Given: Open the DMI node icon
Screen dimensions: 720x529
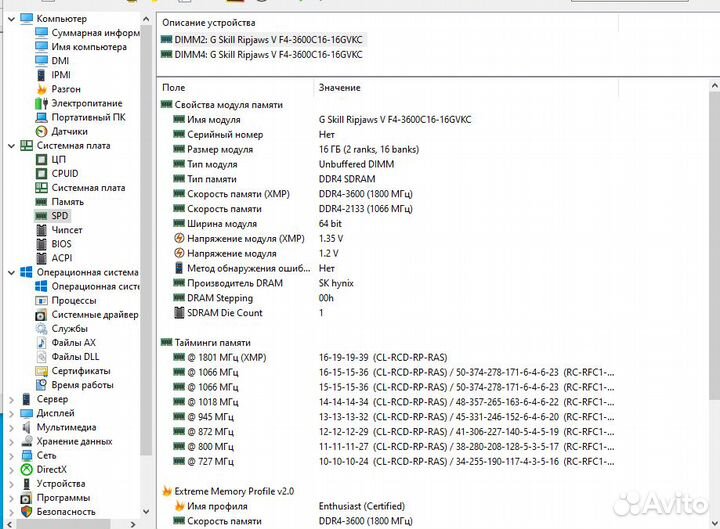Looking at the screenshot, I should click(41, 61).
